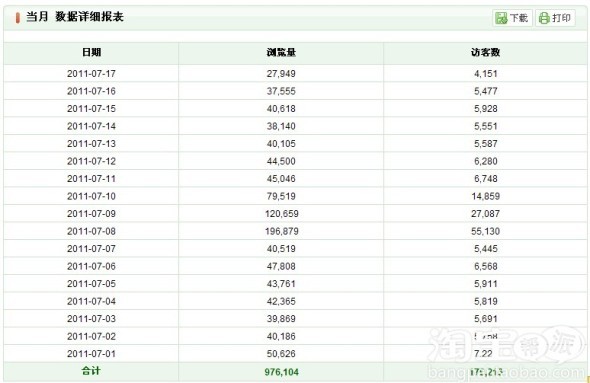The height and width of the screenshot is (383, 590).
Task: Select the 2011-07-17 date cell
Action: (x=91, y=73)
